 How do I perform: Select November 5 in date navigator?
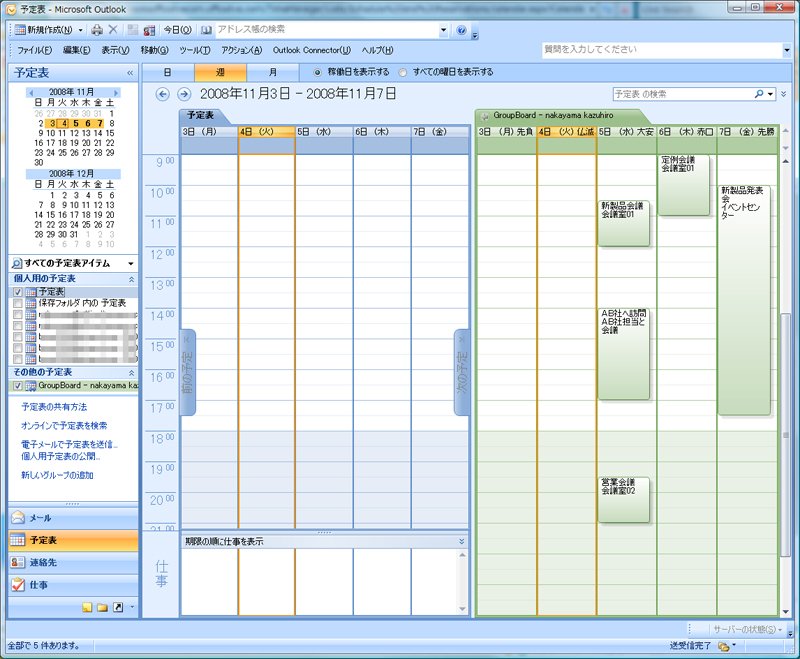tap(76, 123)
